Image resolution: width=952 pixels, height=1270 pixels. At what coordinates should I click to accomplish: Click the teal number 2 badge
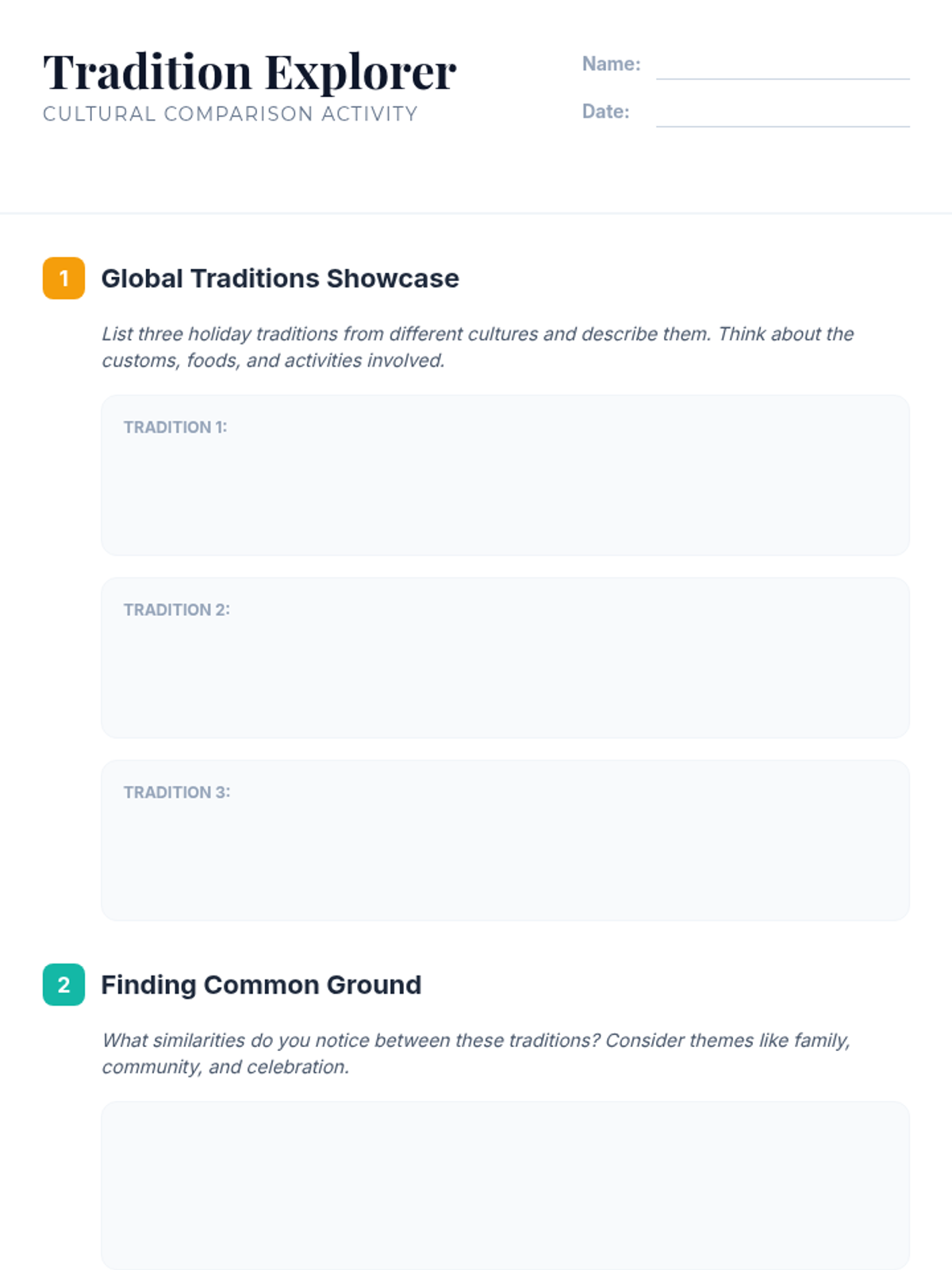tap(63, 984)
